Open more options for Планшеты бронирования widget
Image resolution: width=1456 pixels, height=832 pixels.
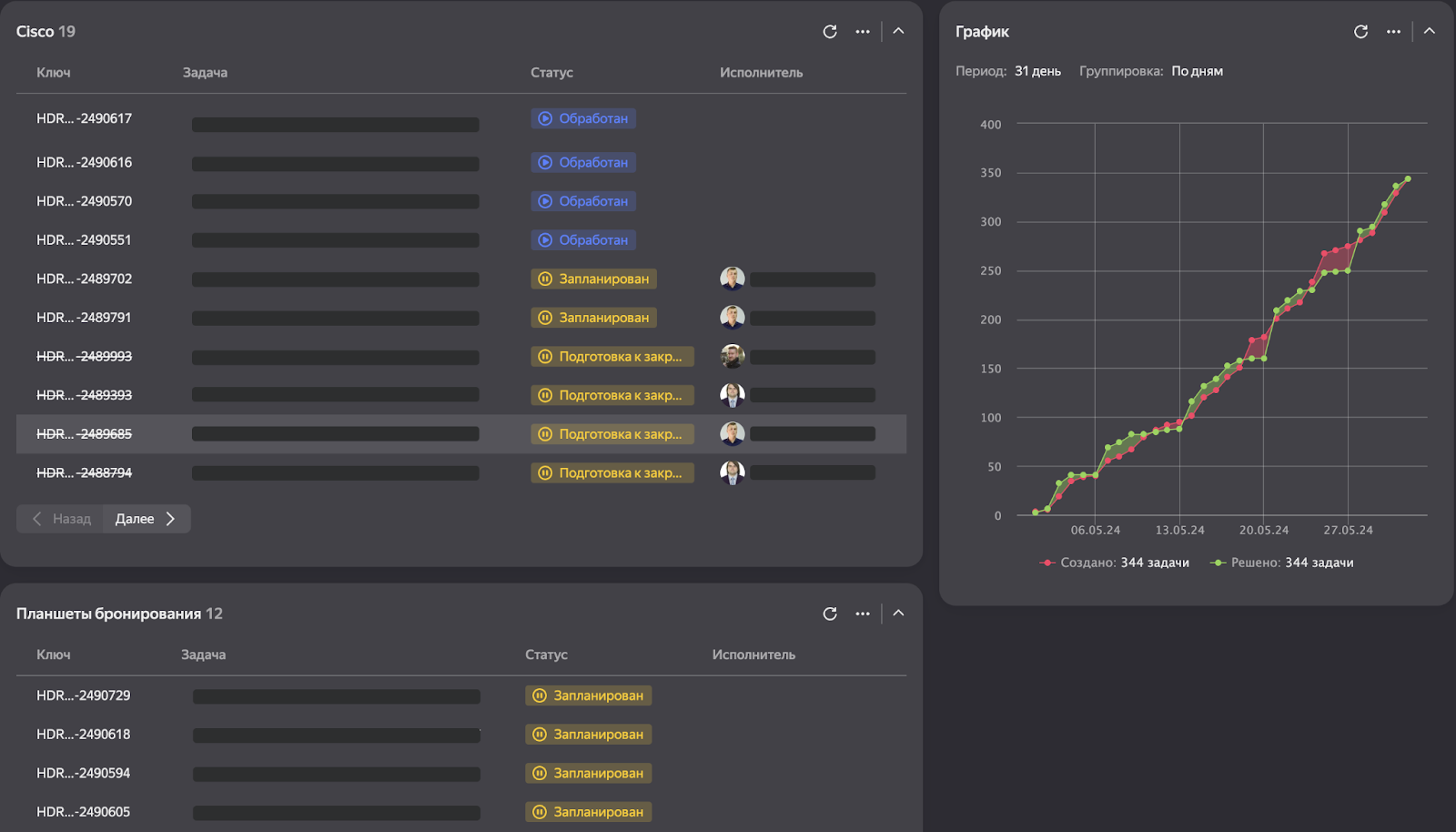tap(863, 614)
